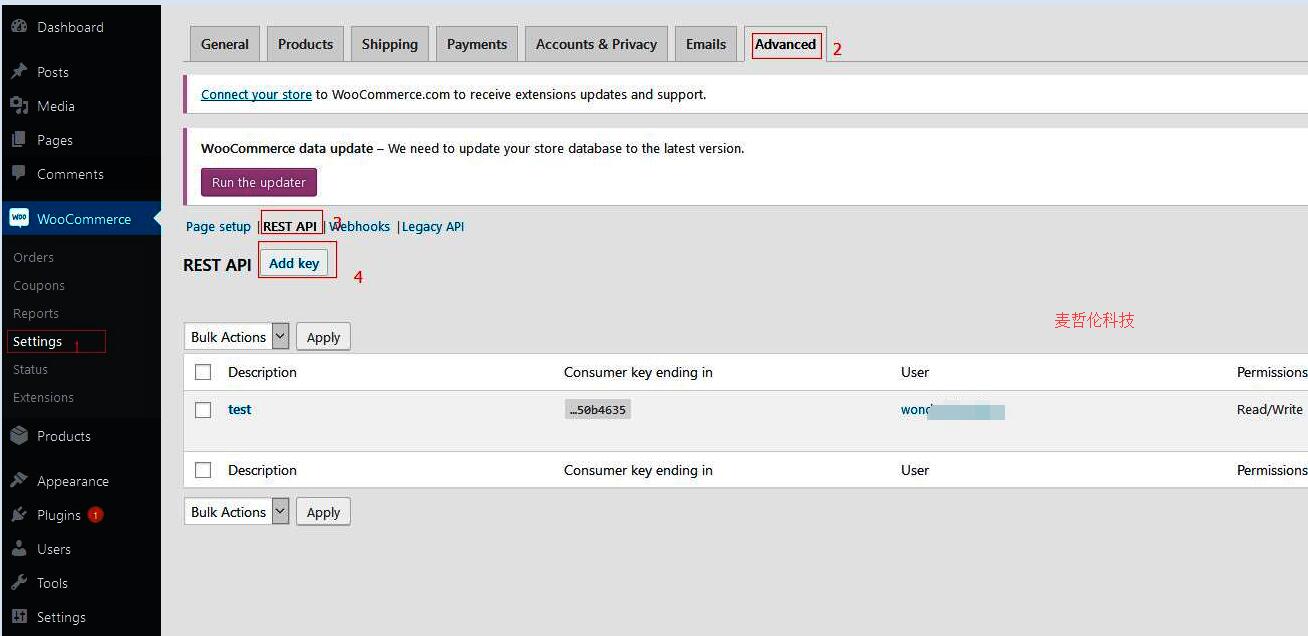This screenshot has height=636, width=1308.
Task: Click the Comments bubble icon
Action: point(19,174)
